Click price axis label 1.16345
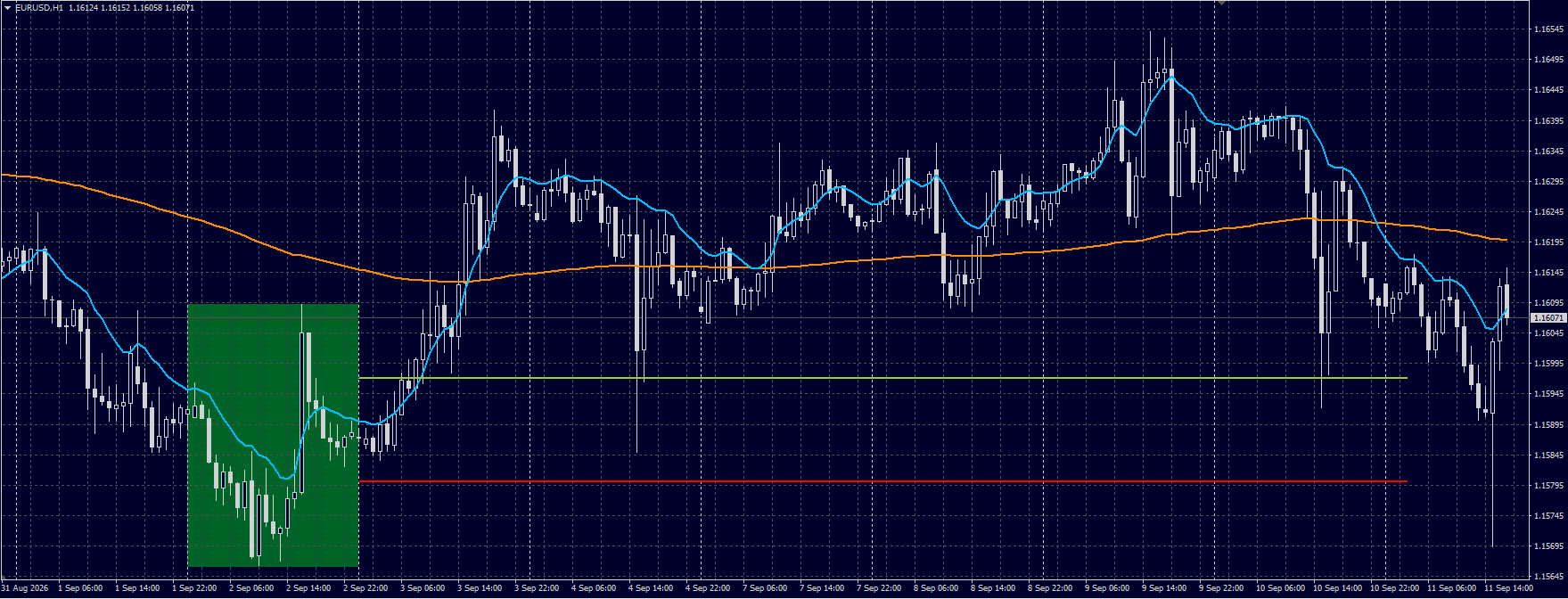 1548,151
